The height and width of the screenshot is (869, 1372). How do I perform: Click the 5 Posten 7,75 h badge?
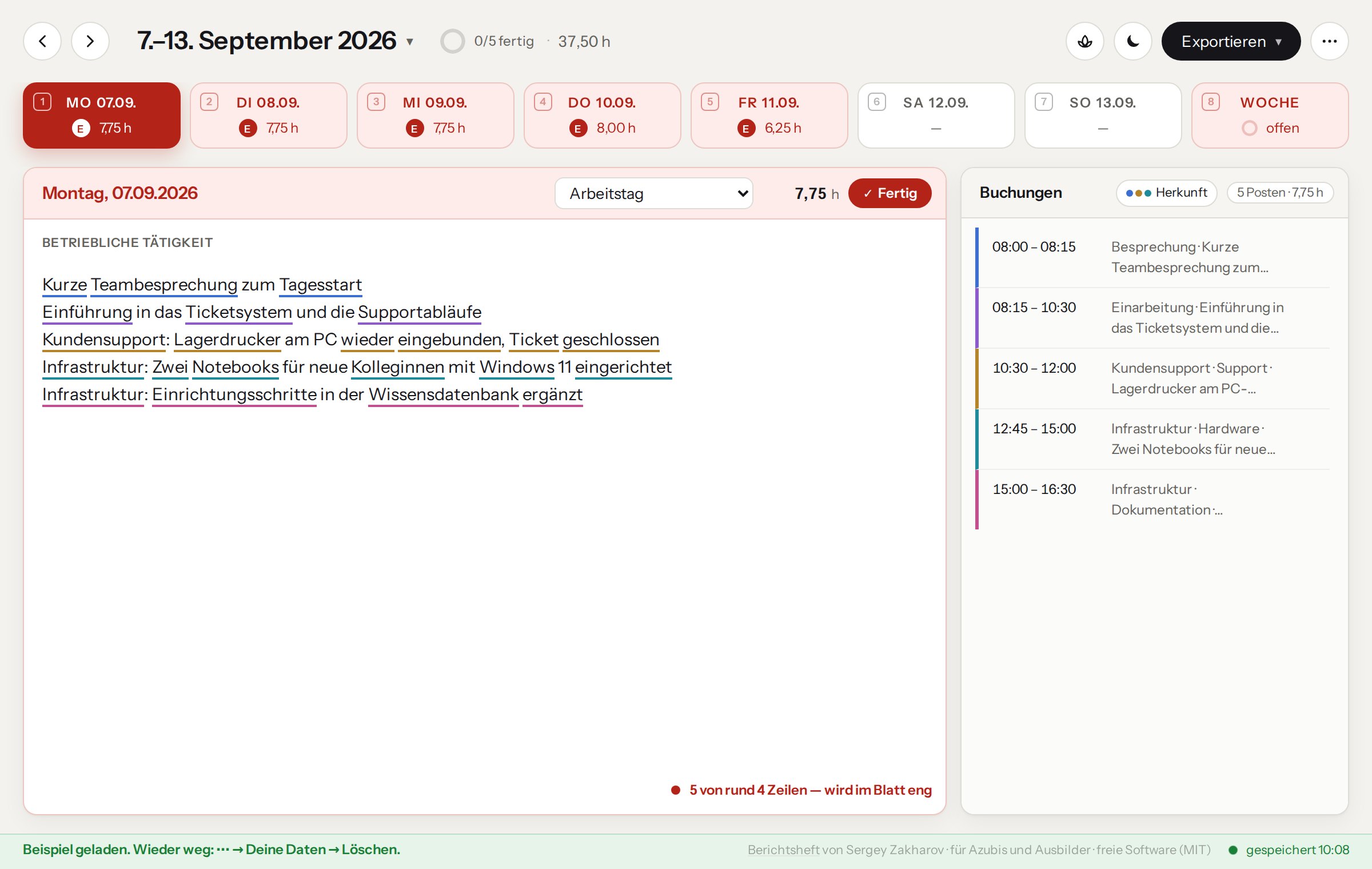point(1281,193)
